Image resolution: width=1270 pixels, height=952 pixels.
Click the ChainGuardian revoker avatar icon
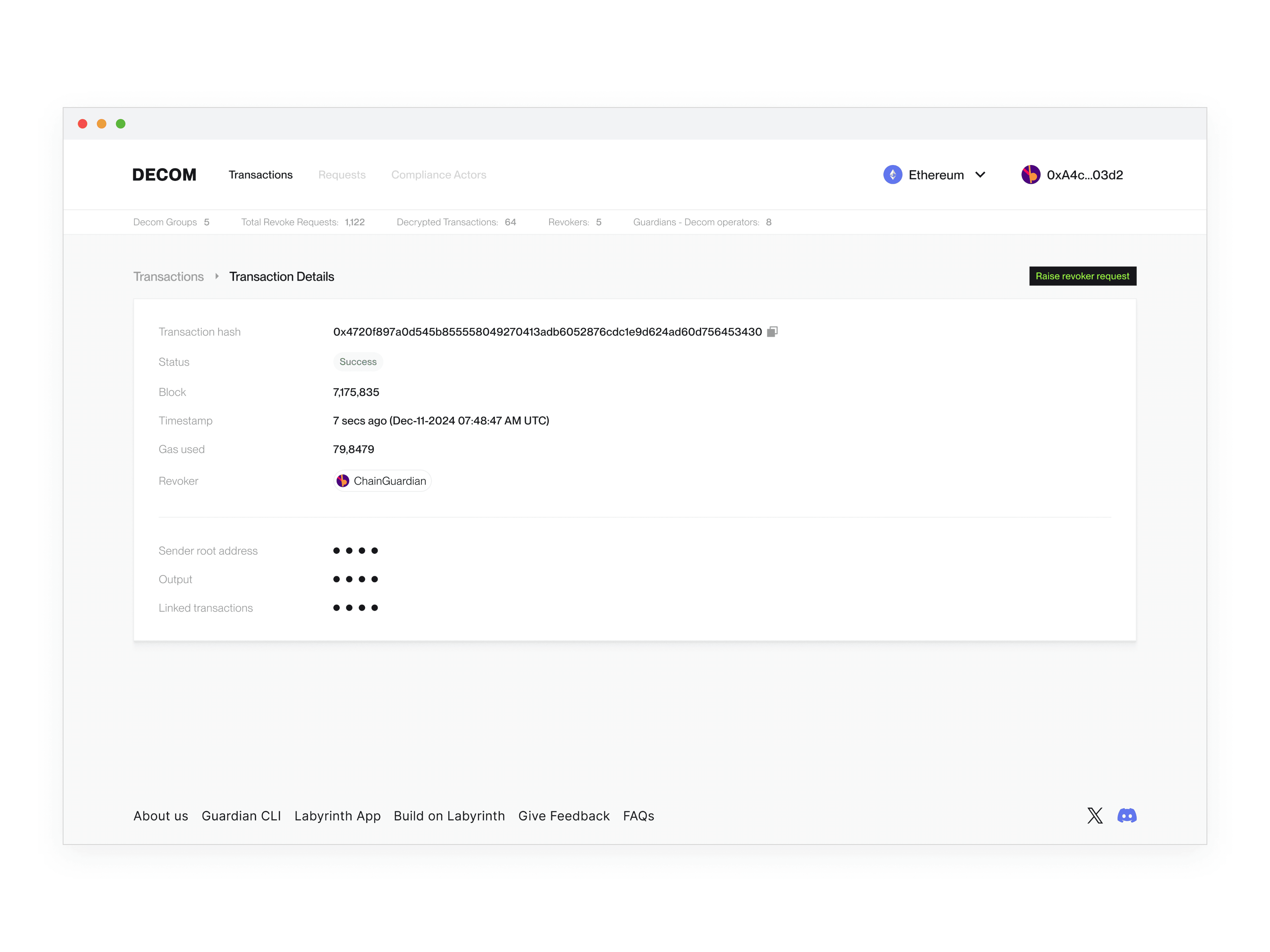pos(343,481)
